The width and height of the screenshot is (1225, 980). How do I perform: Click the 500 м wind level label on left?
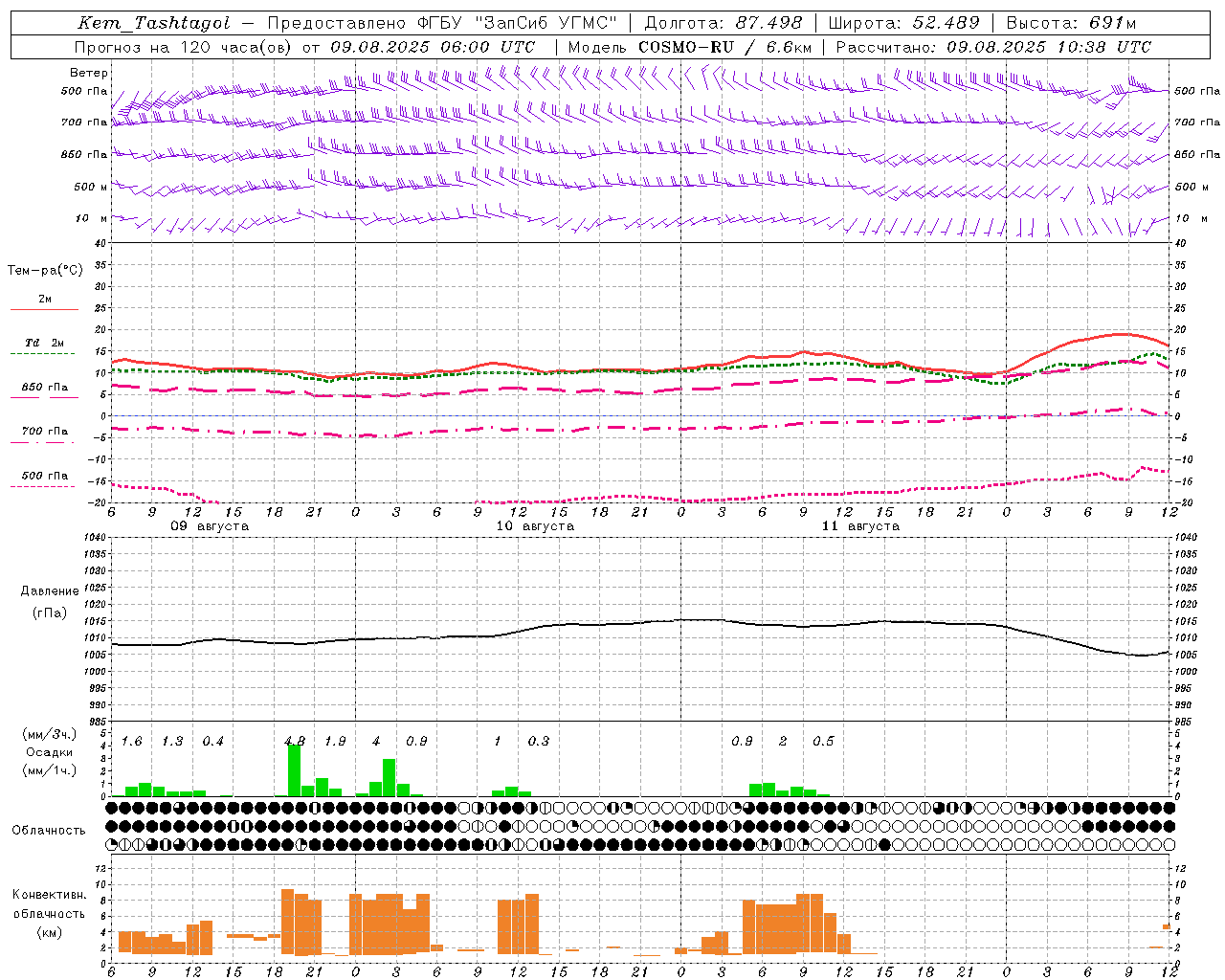(x=91, y=187)
